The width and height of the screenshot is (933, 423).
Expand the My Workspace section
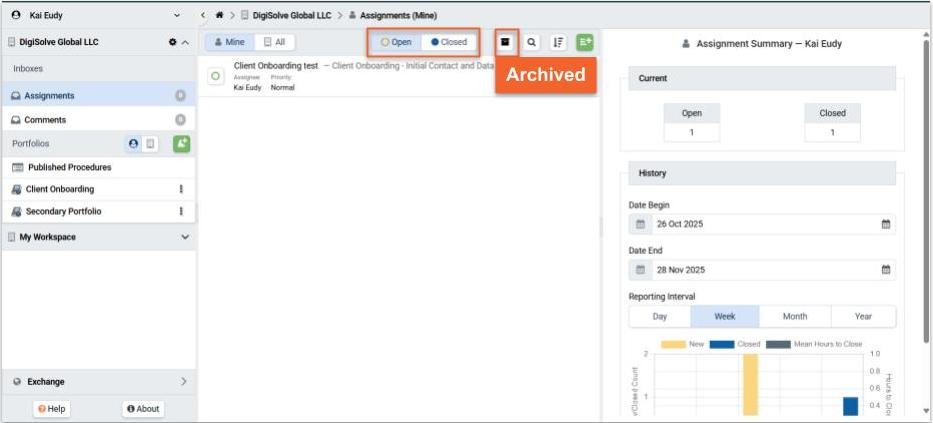[185, 237]
